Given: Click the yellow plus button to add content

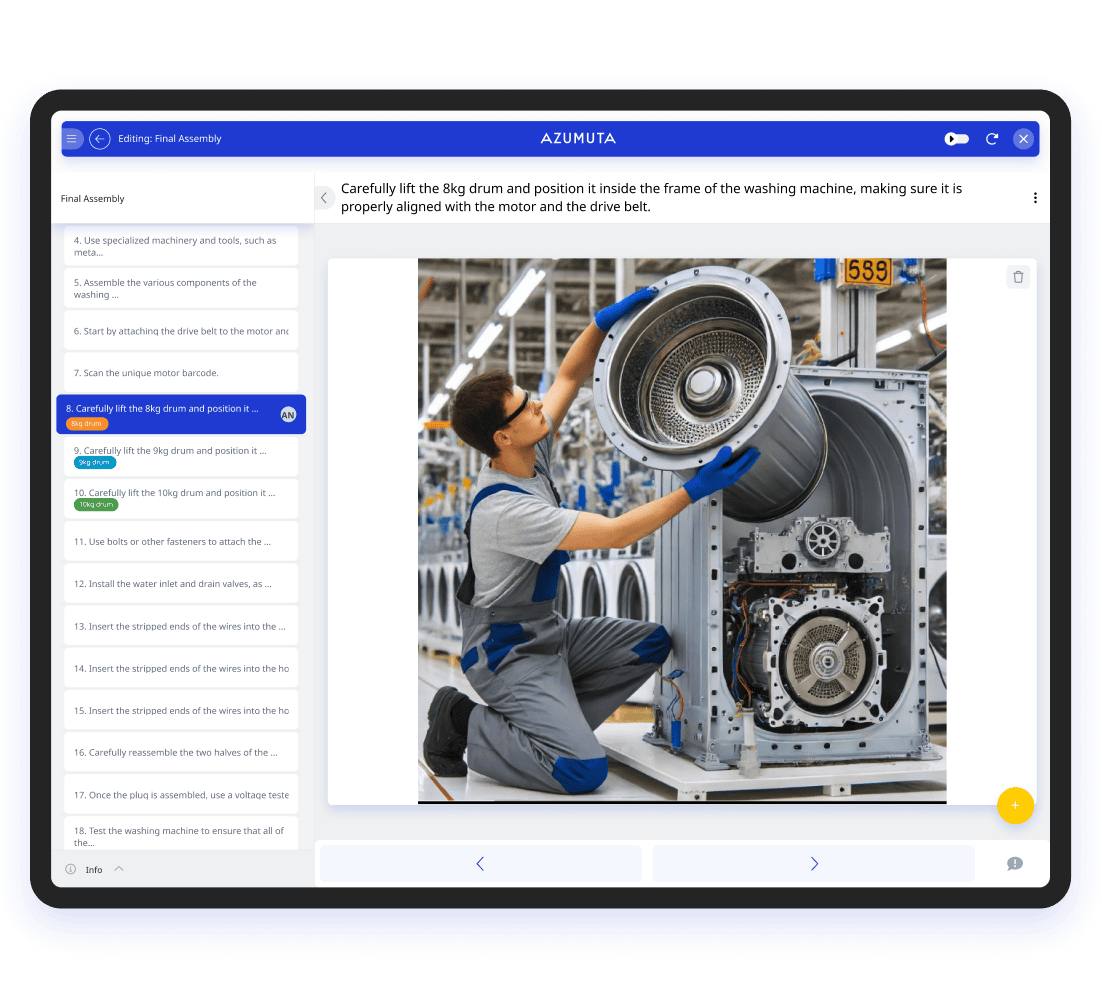Looking at the screenshot, I should (1015, 805).
